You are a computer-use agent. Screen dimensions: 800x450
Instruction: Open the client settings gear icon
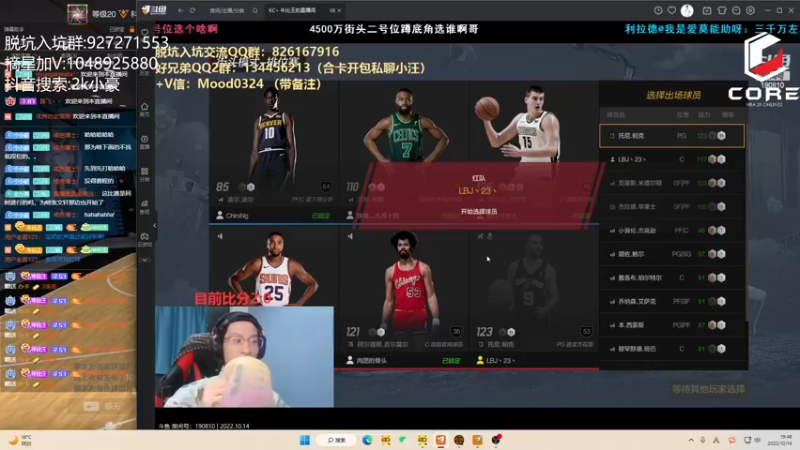(x=751, y=10)
